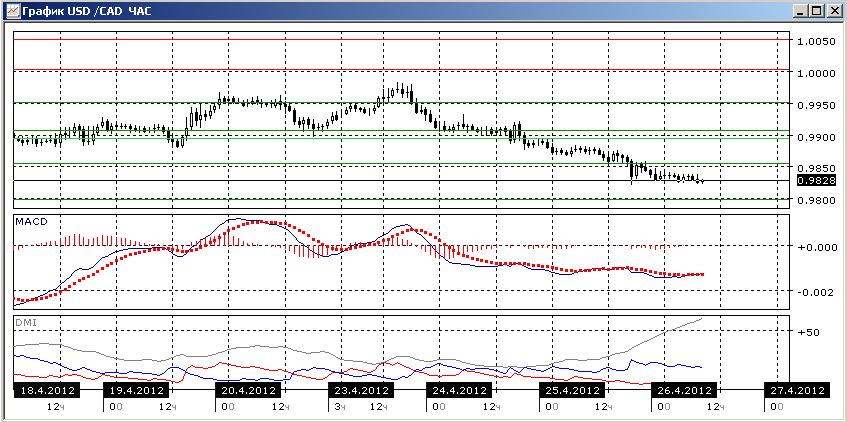Click the 0.9950 price axis label
Screen dimensions: 847x422
coord(816,105)
